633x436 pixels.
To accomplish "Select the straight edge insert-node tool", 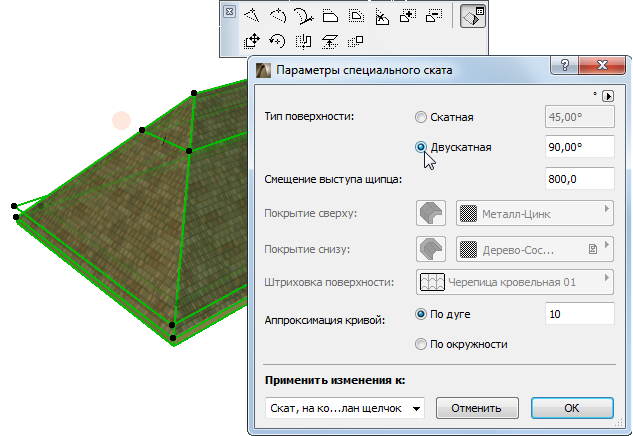I will [x=252, y=15].
